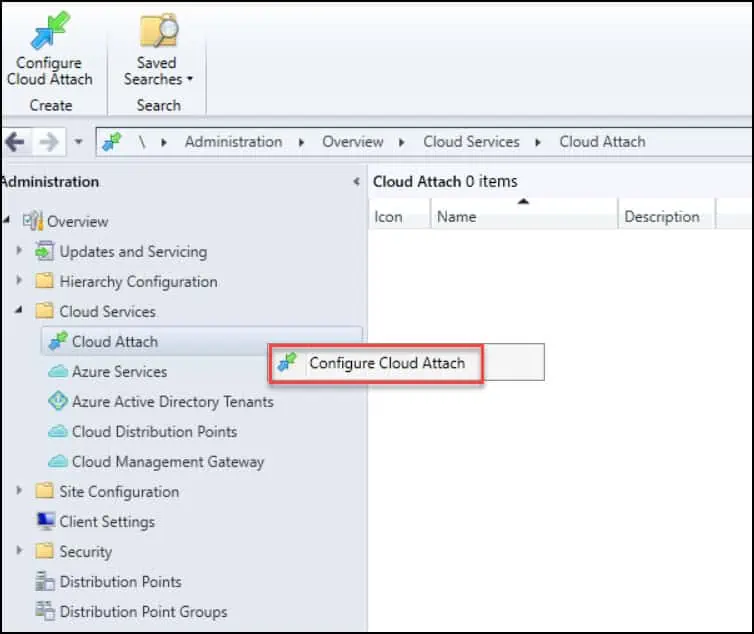Screen dimensions: 754x634
Task: Select Security label in tree
Action: point(86,552)
